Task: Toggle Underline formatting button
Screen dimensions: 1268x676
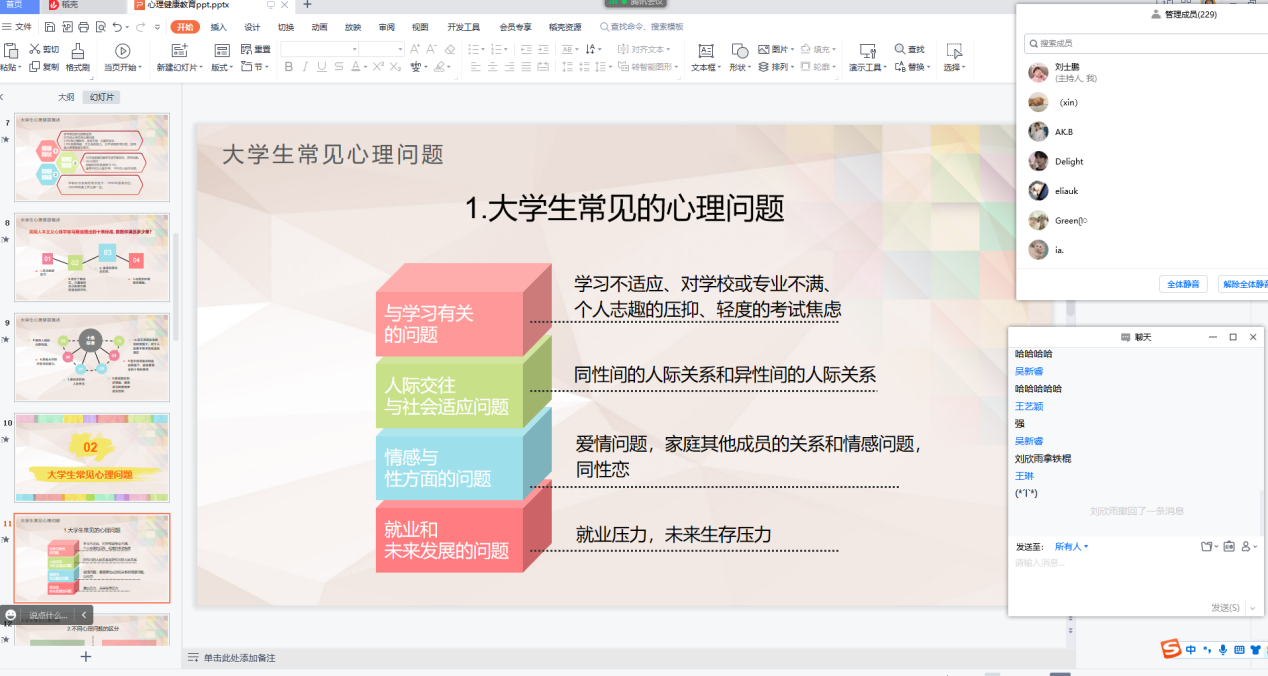Action: click(321, 67)
